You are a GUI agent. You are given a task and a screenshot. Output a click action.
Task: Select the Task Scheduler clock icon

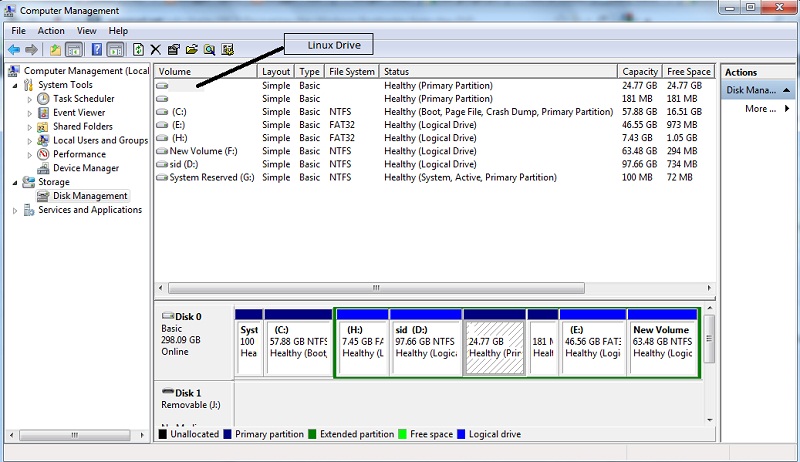click(43, 98)
